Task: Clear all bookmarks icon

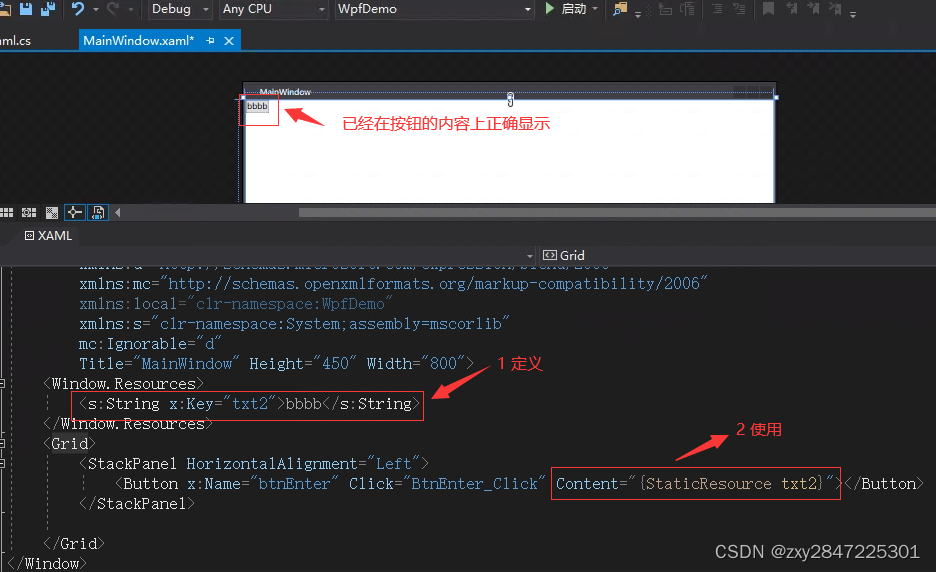Action: (x=835, y=8)
